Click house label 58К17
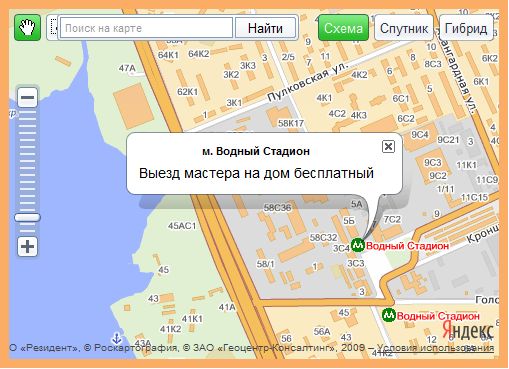509x369 pixels. (291, 123)
